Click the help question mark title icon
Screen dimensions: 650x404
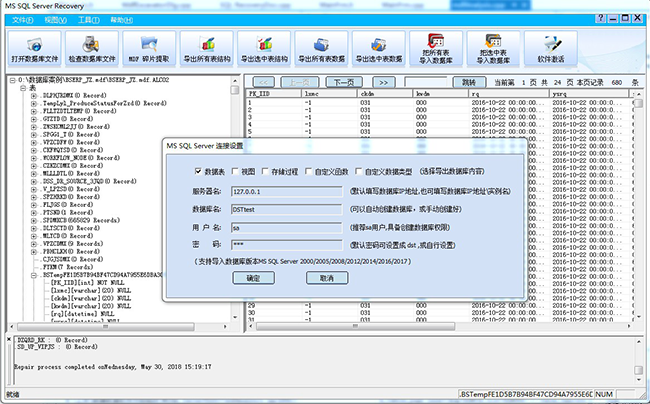point(600,19)
